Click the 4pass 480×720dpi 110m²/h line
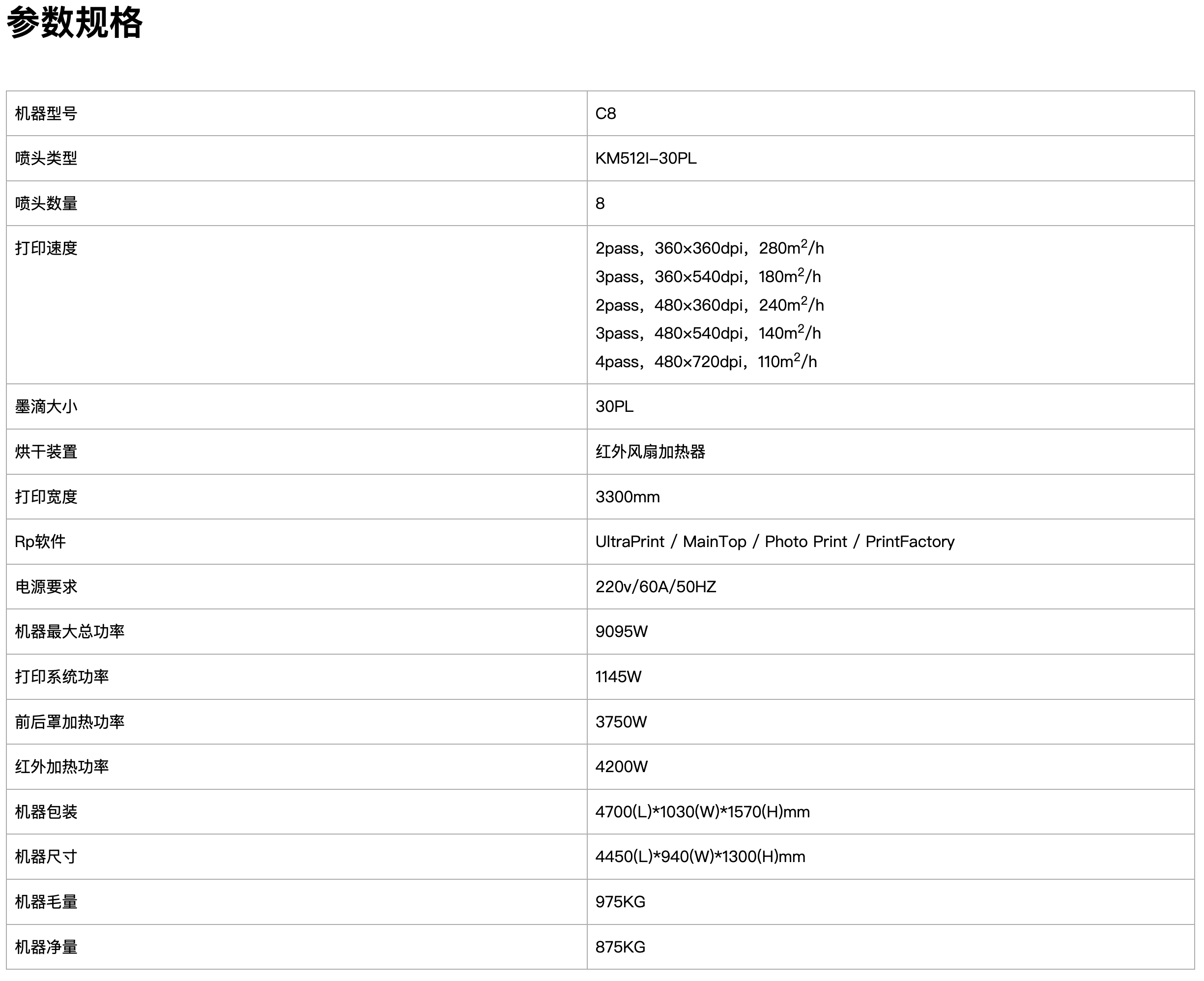This screenshot has width=1204, height=981. click(706, 361)
